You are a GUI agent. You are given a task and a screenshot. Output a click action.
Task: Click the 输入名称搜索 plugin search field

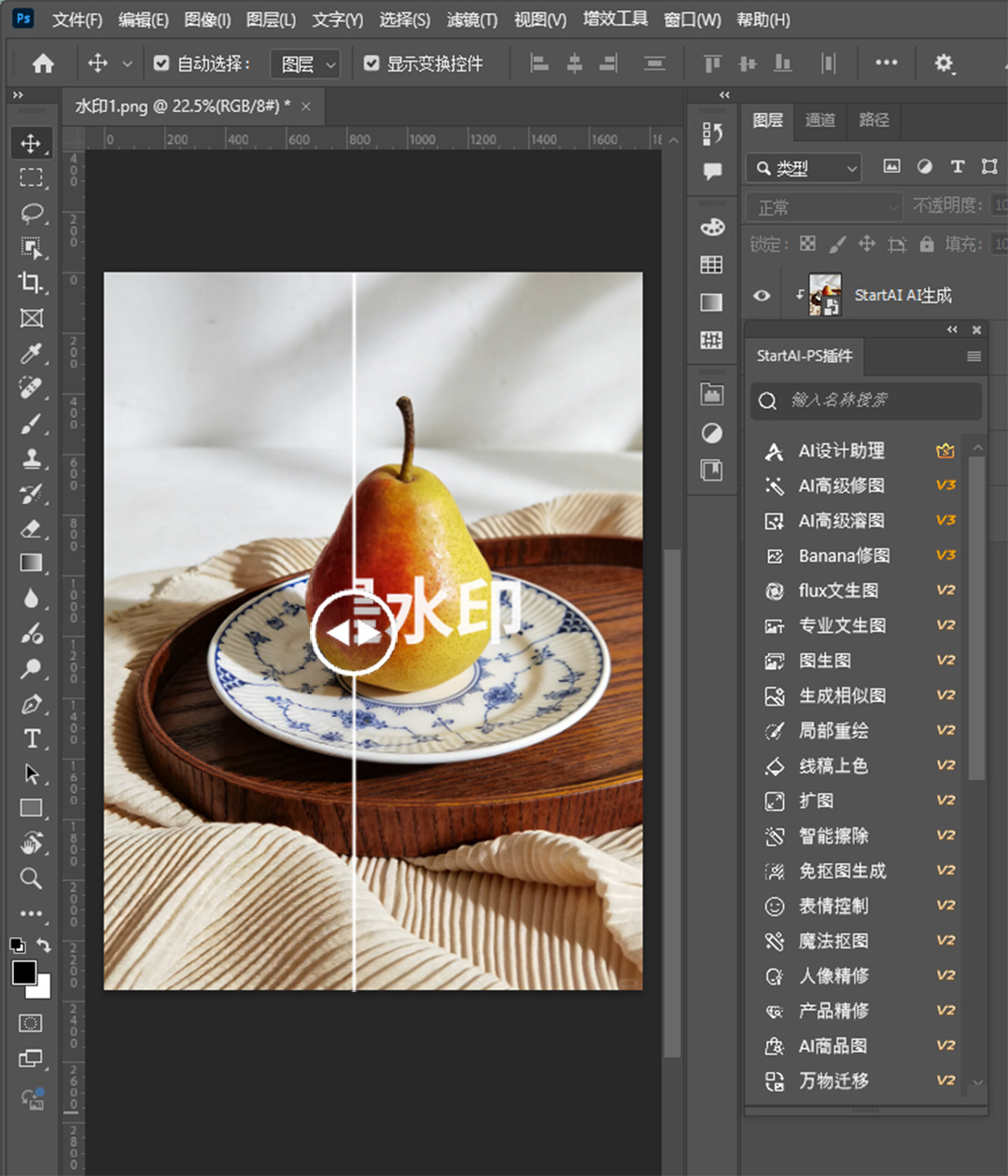[866, 400]
